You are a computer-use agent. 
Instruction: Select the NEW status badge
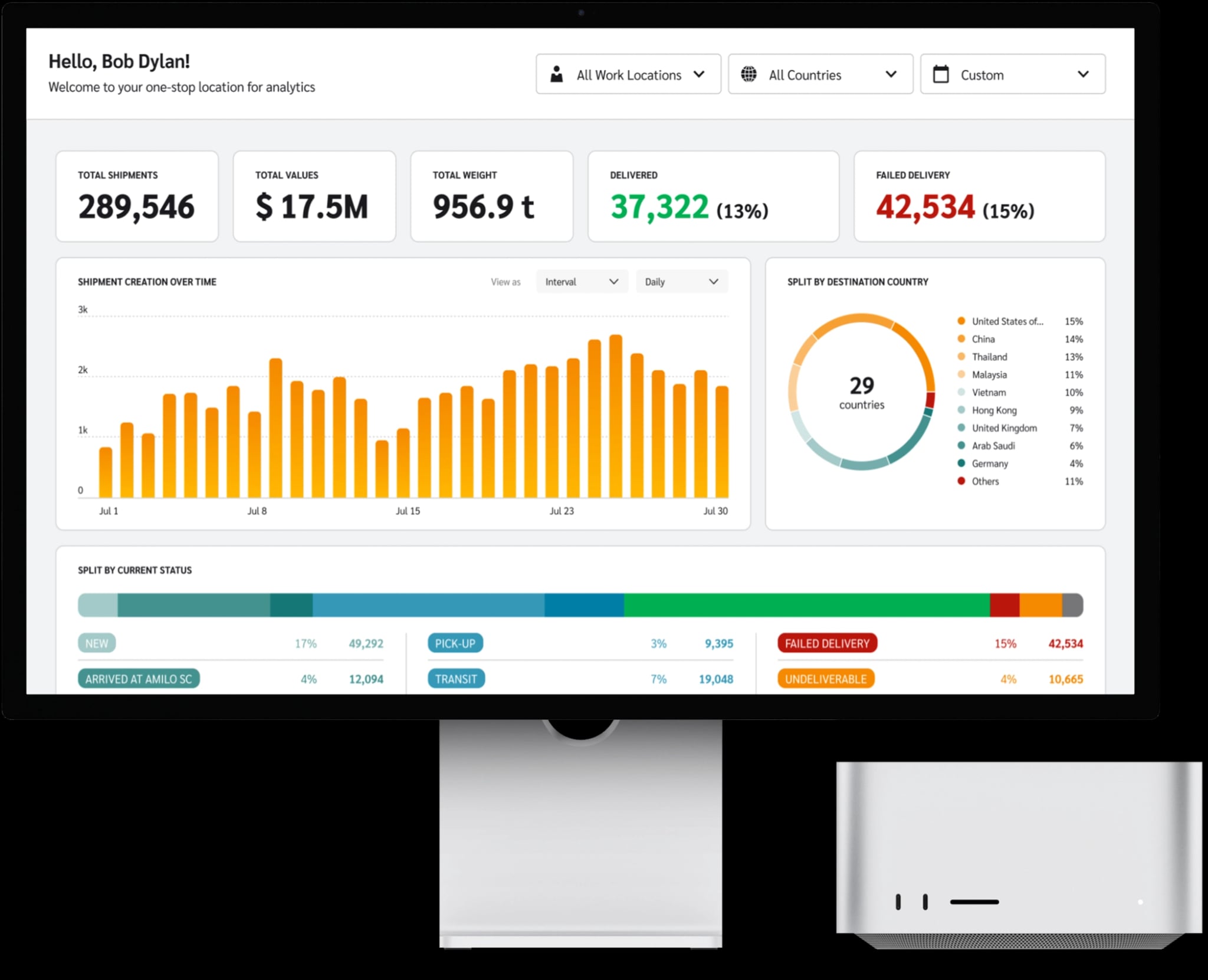97,643
